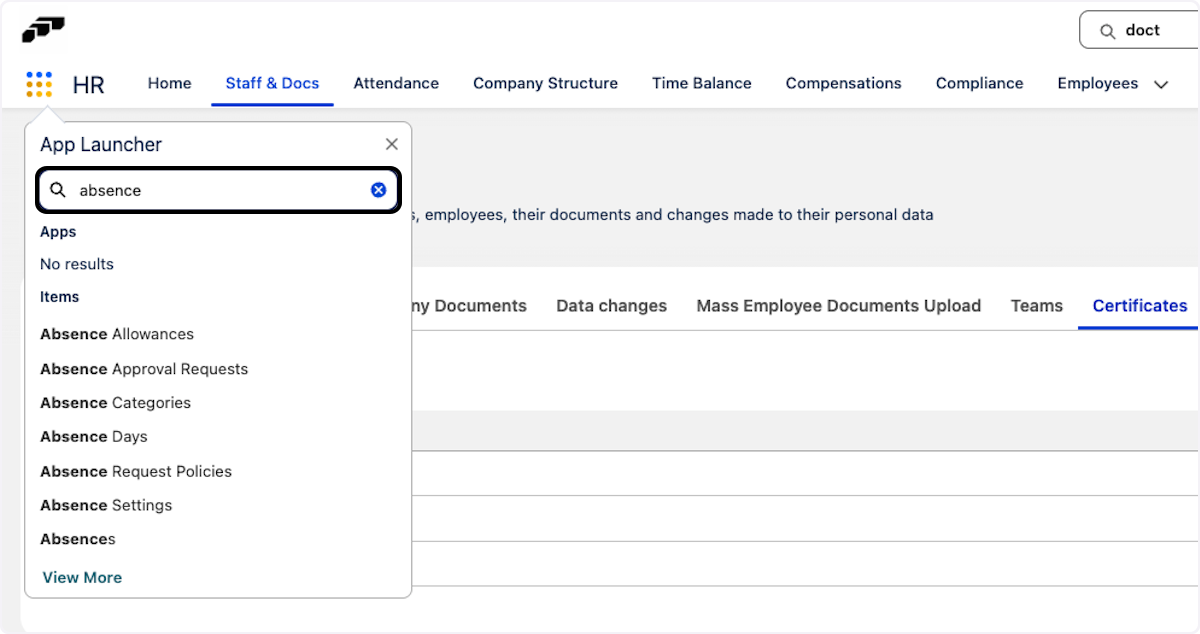The width and height of the screenshot is (1200, 634).
Task: Go to the Home tab
Action: 169,84
